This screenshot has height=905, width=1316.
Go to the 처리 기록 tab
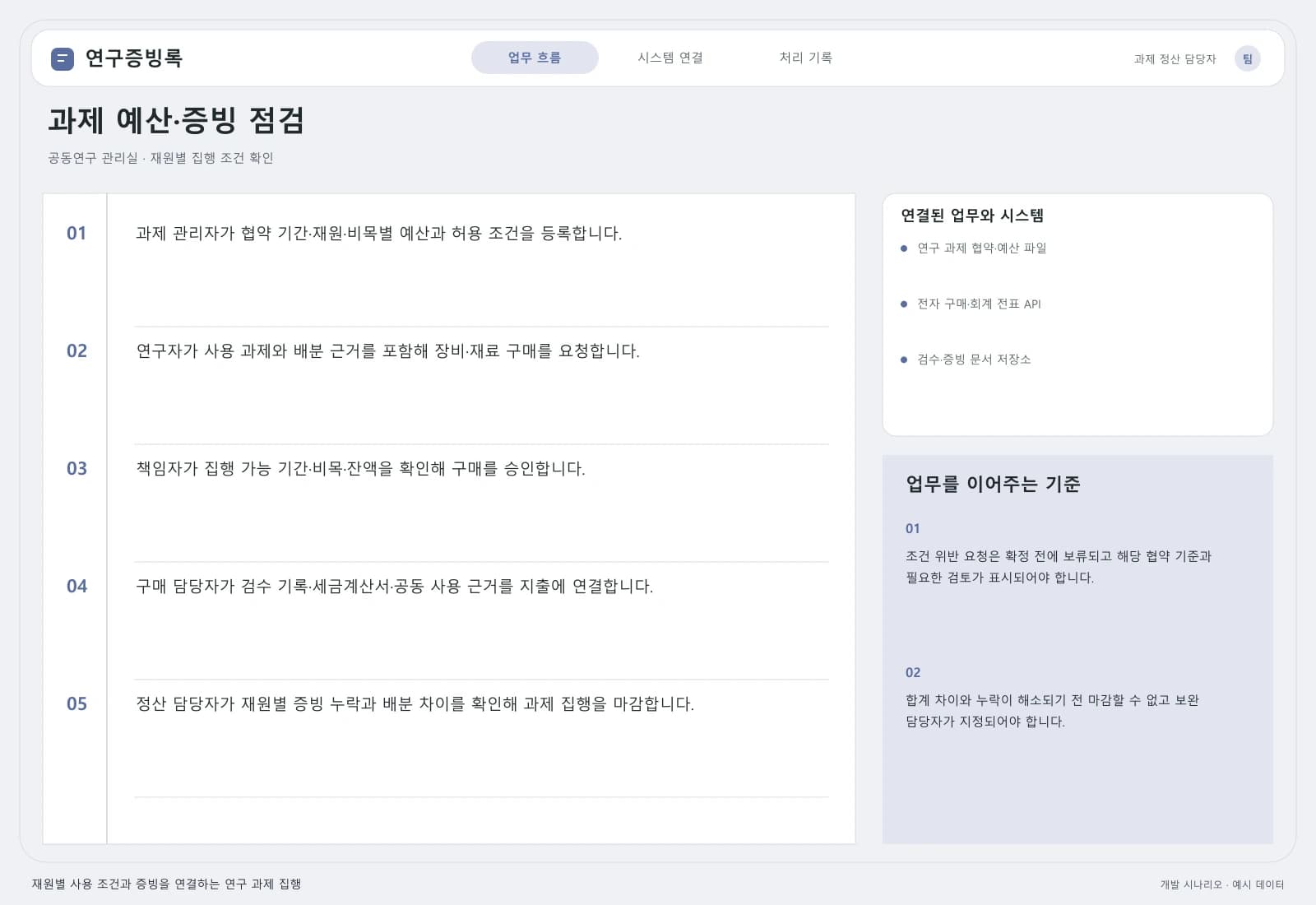click(x=806, y=58)
